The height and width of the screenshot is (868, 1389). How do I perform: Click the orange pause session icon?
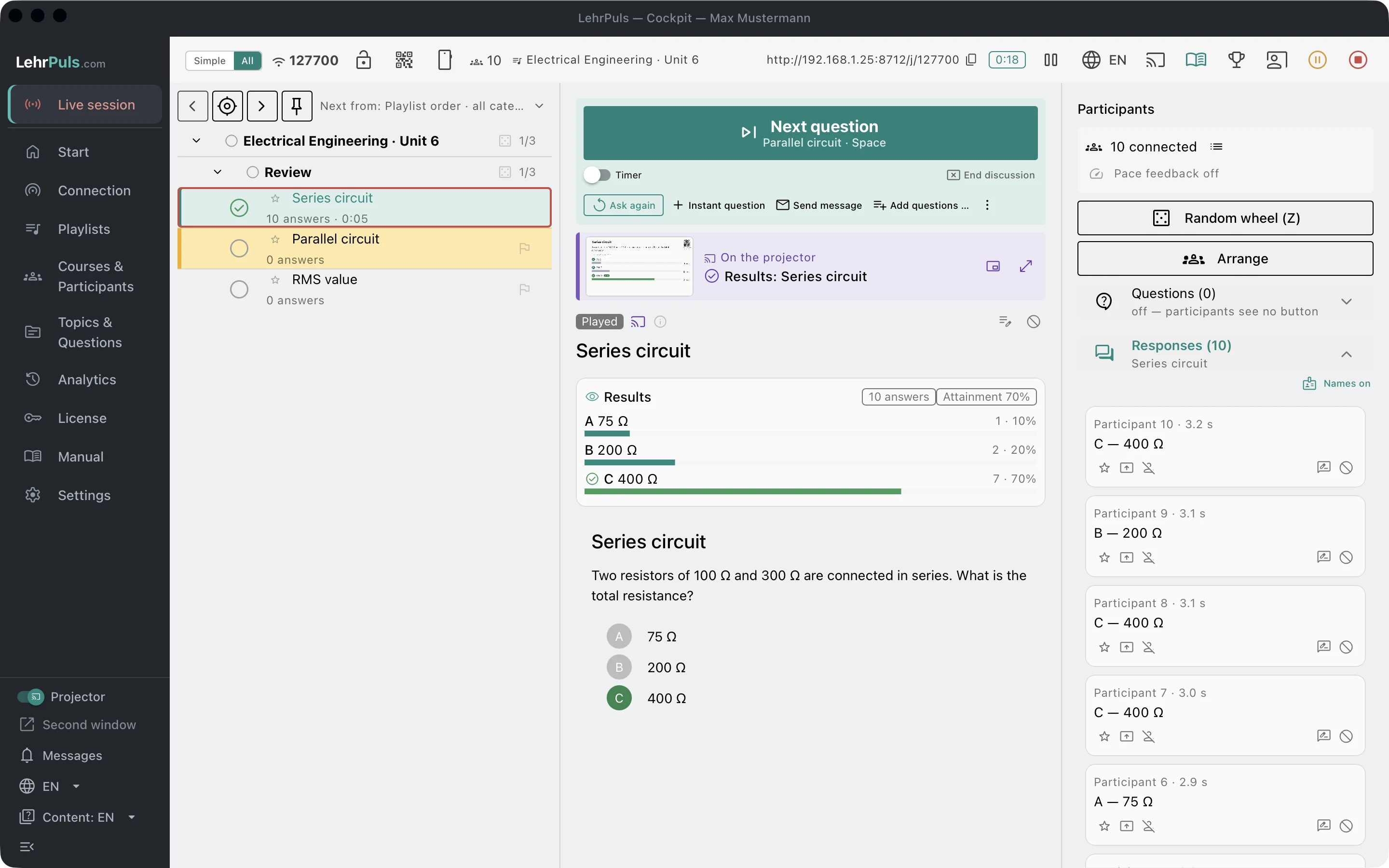[x=1317, y=60]
